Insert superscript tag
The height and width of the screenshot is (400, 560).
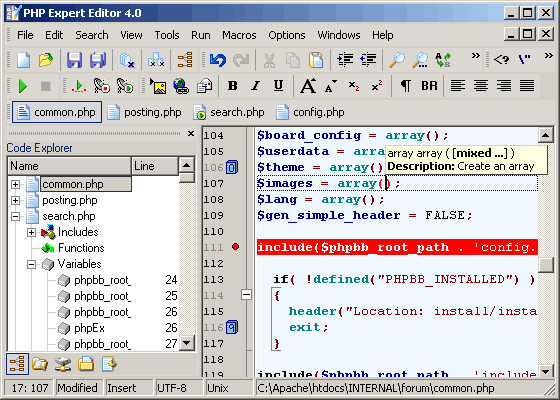[377, 86]
